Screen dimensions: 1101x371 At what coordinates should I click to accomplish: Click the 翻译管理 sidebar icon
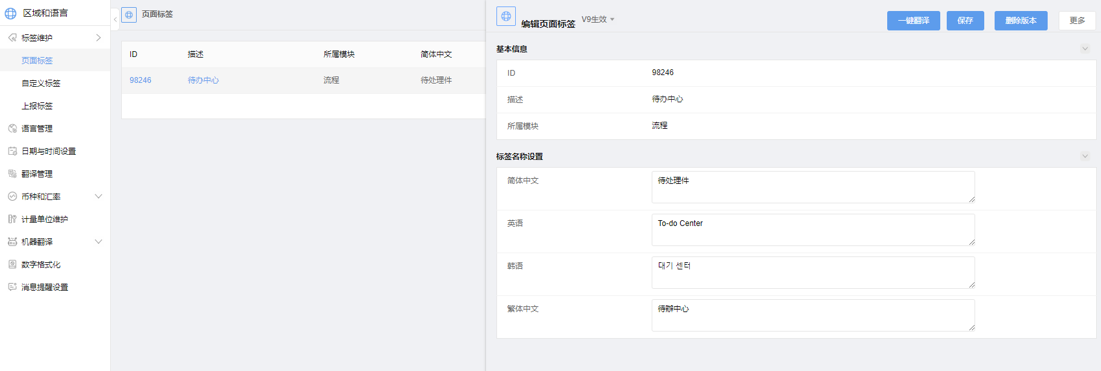click(x=12, y=174)
